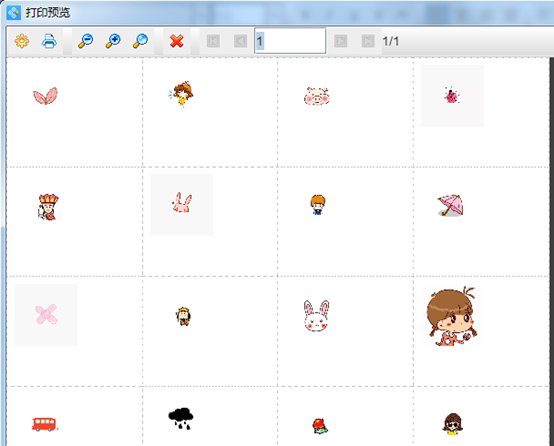Select the pink ladybug image
The image size is (554, 446).
click(452, 95)
